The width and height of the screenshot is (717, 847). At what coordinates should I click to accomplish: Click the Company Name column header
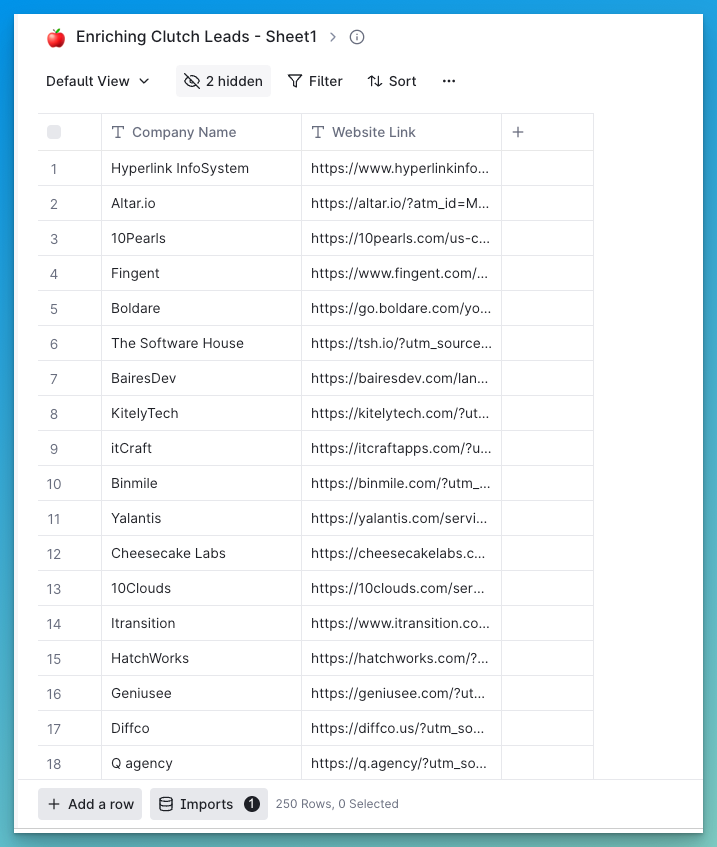201,132
